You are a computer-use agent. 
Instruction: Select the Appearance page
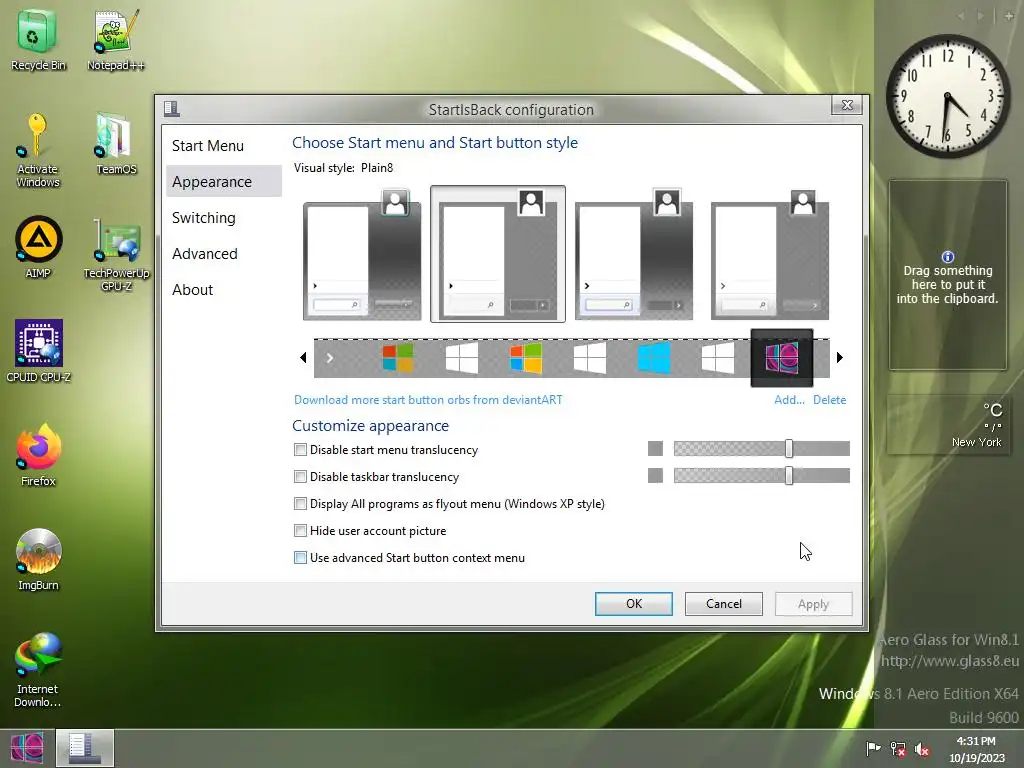pos(224,182)
